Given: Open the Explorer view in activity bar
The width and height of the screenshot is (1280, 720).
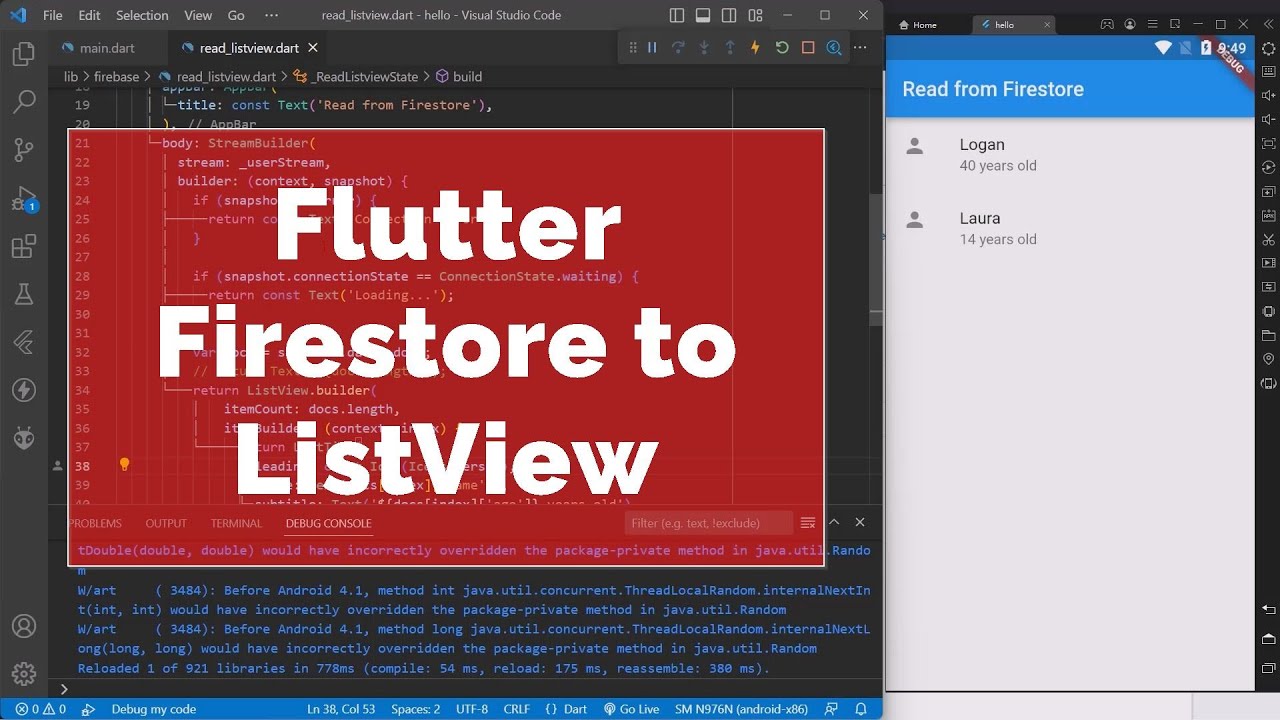Looking at the screenshot, I should (x=24, y=54).
